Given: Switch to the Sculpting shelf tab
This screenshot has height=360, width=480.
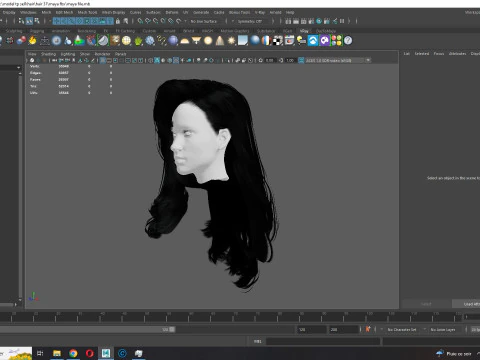Looking at the screenshot, I should 14,31.
